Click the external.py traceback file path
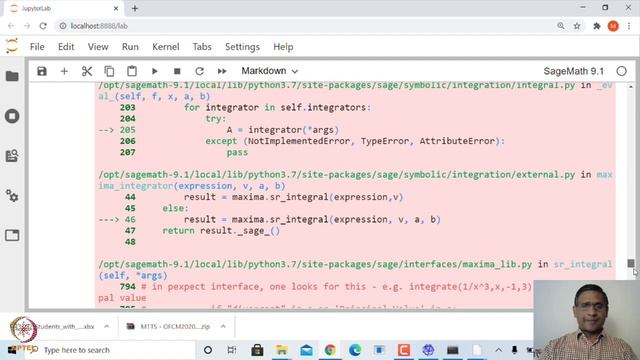Screen dimensions: 640x360 pyautogui.click(x=336, y=175)
